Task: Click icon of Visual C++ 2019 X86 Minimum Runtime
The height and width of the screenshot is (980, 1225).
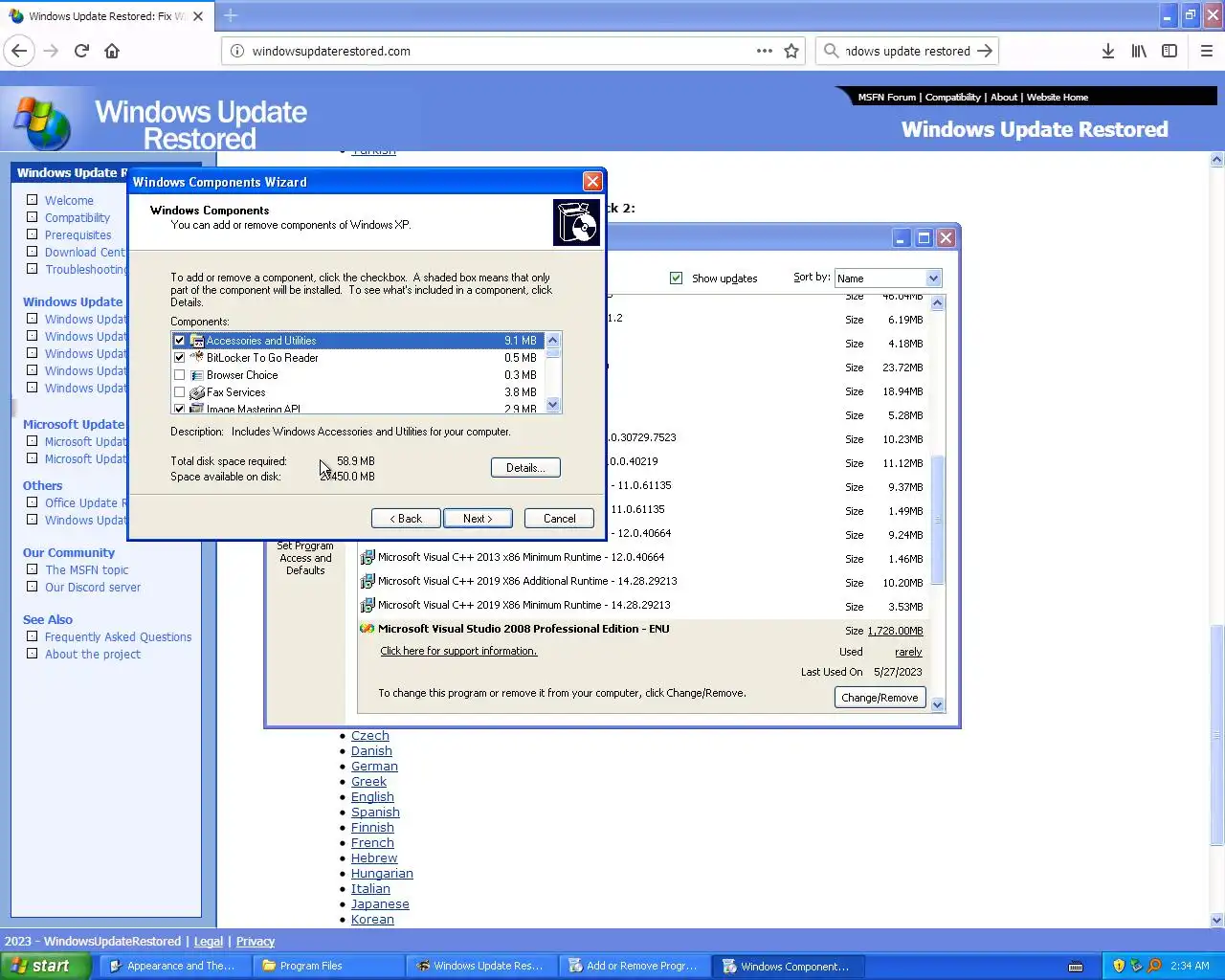Action: [x=367, y=605]
